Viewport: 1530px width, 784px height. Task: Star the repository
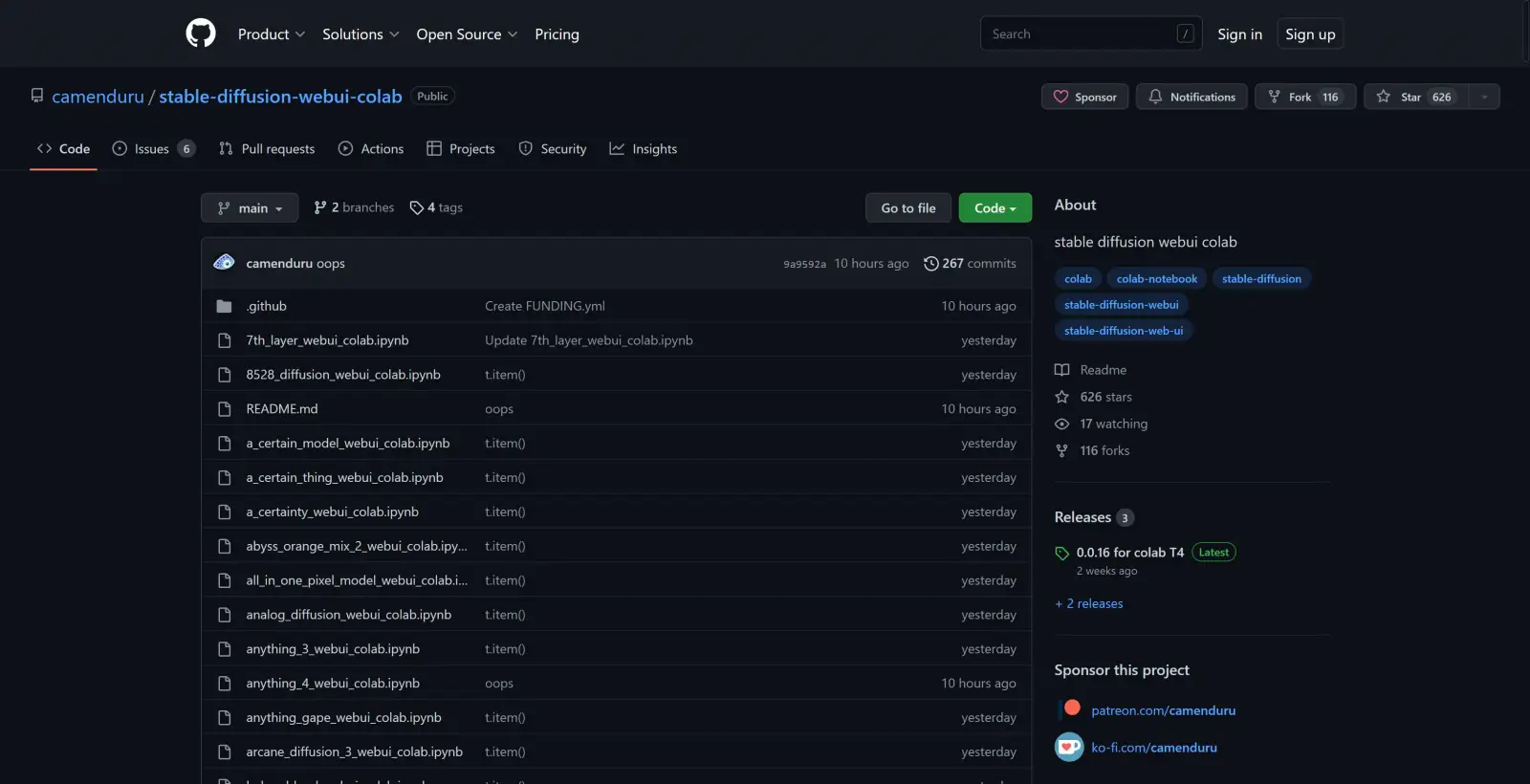(1416, 97)
